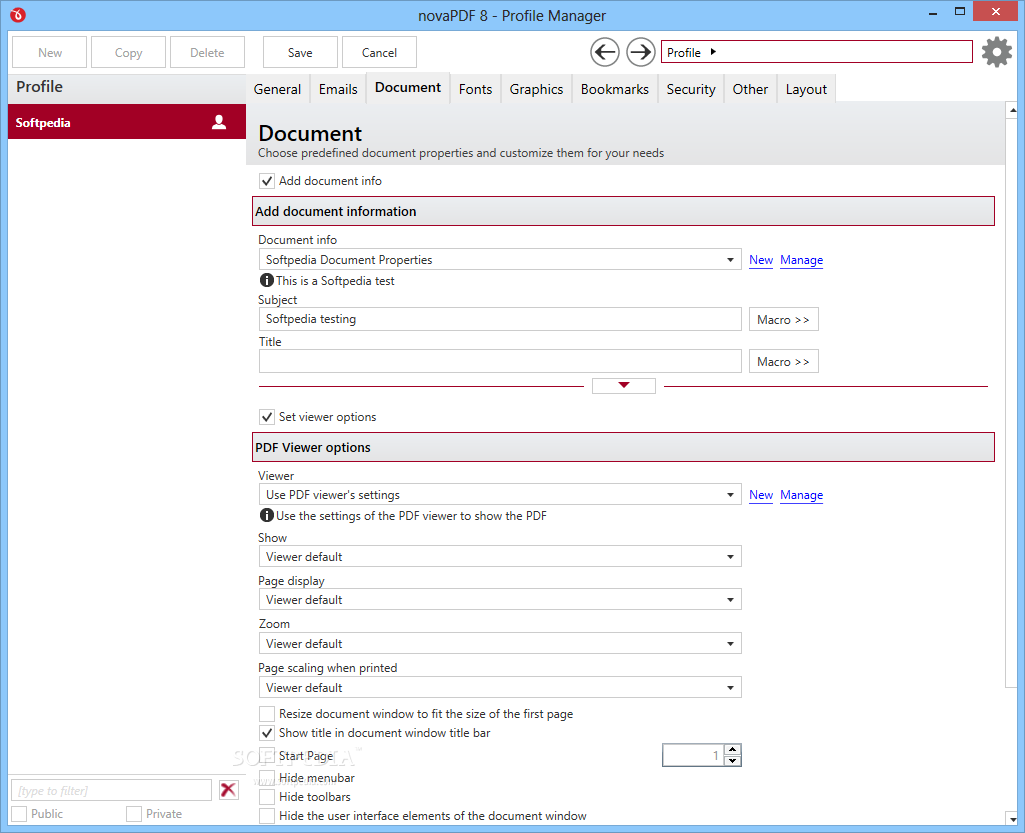Tick the Private filter checkbox
Screen dimensions: 1025x833
(x=134, y=813)
